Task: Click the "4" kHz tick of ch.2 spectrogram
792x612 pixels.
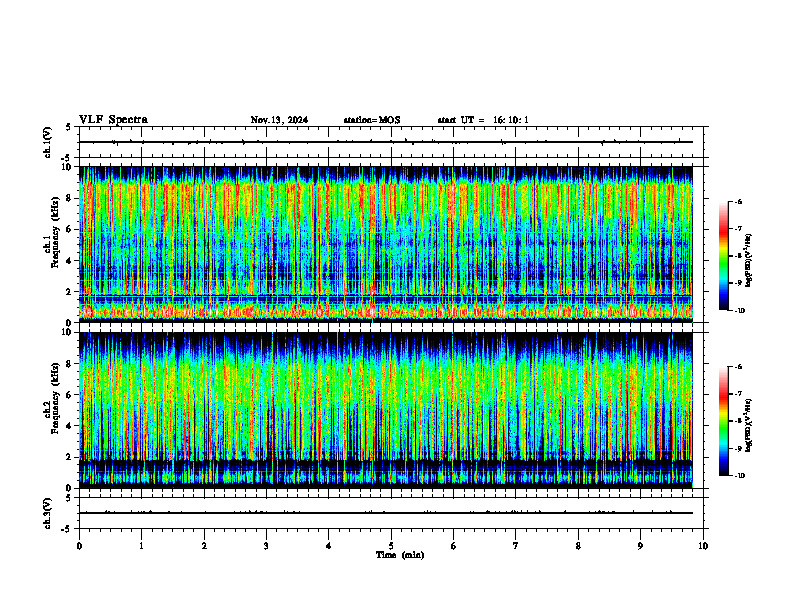Action: pyautogui.click(x=70, y=426)
